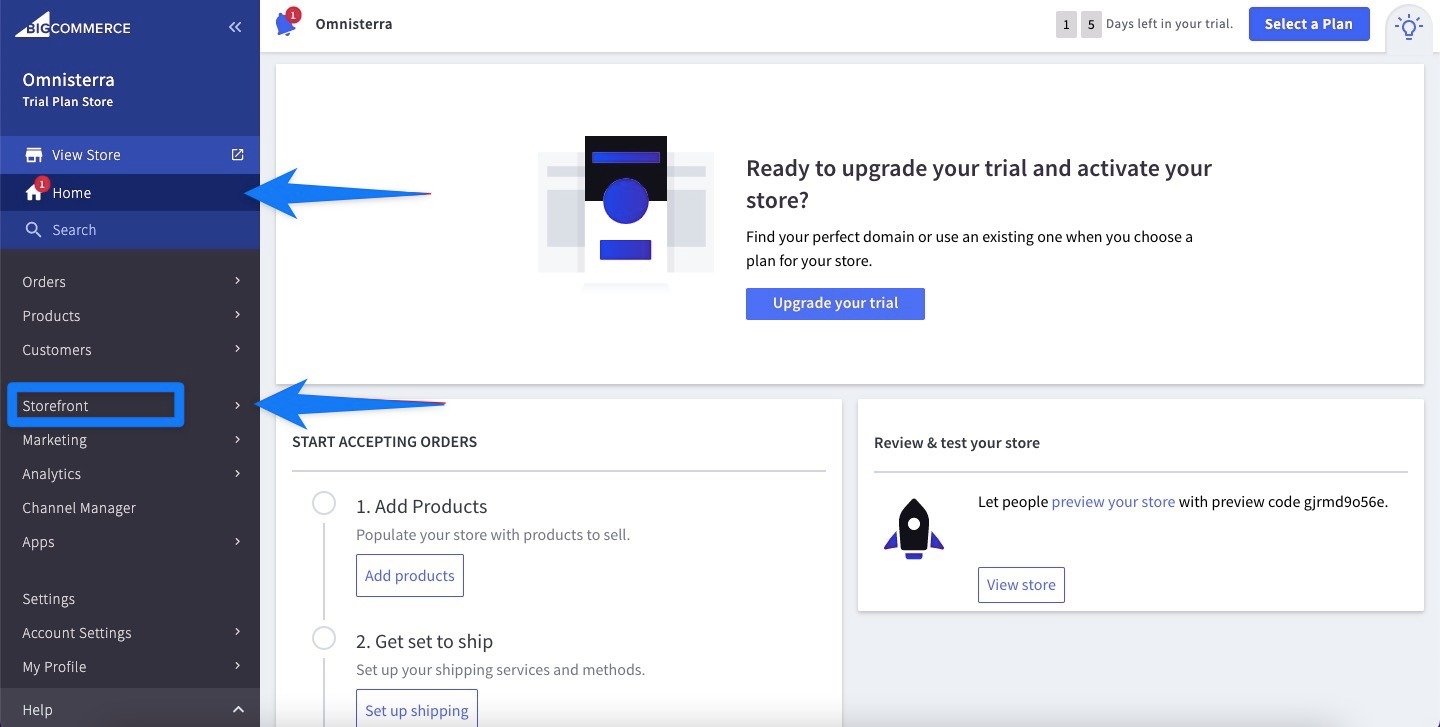The height and width of the screenshot is (727, 1440).
Task: Open the Storefront menu item
Action: (130, 406)
